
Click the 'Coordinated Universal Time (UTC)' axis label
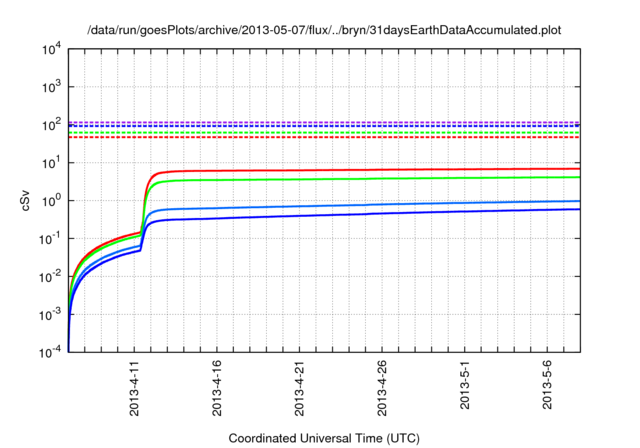click(324, 439)
